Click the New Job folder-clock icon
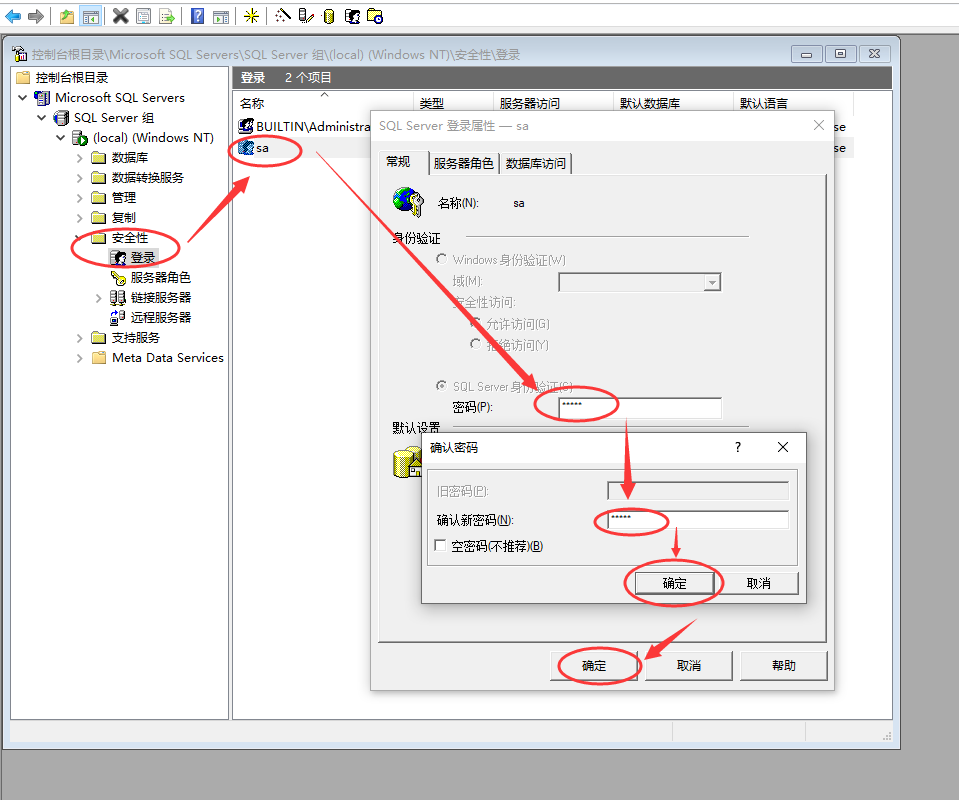This screenshot has width=959, height=800. point(375,17)
